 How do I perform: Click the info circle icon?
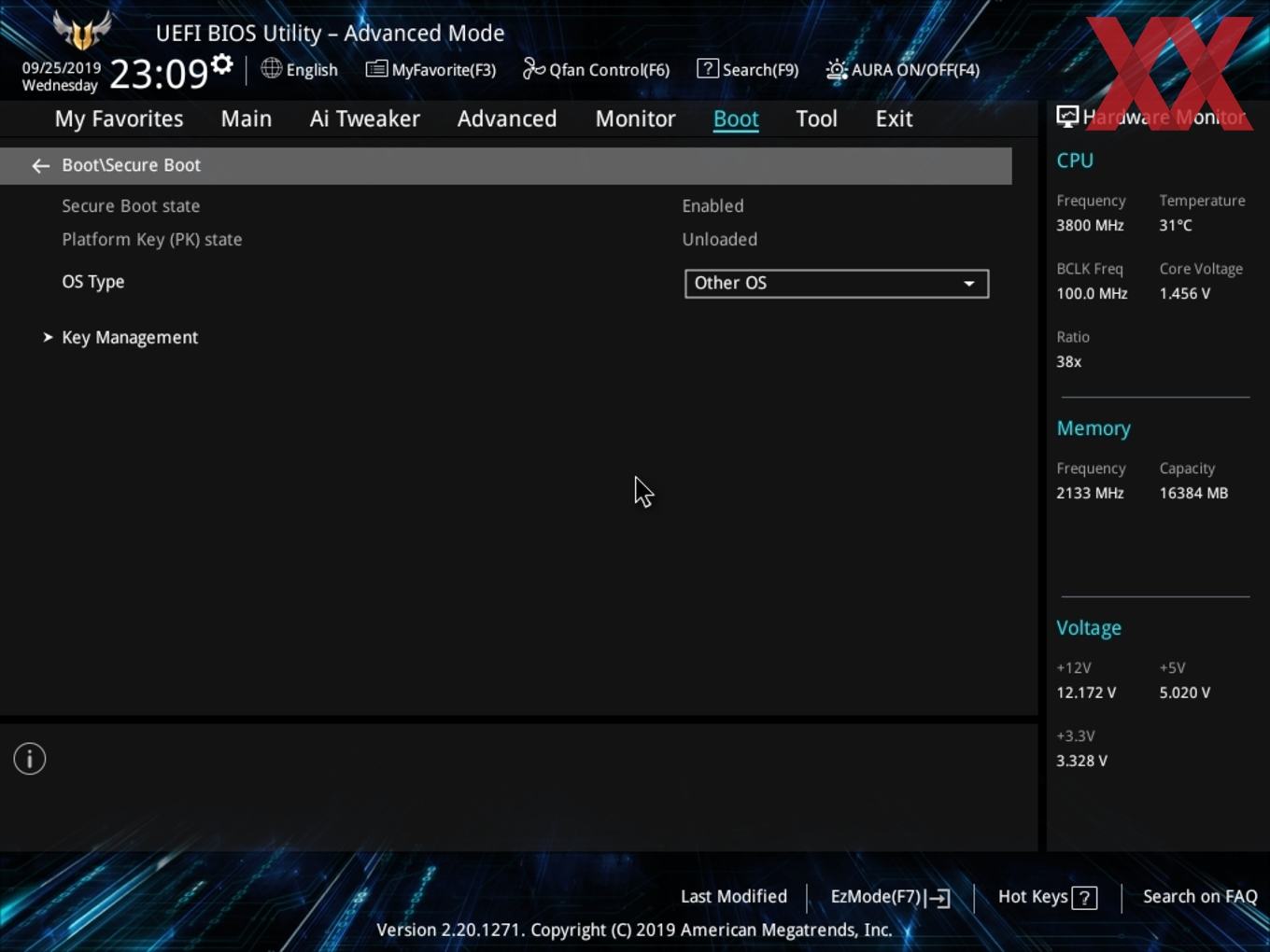30,759
